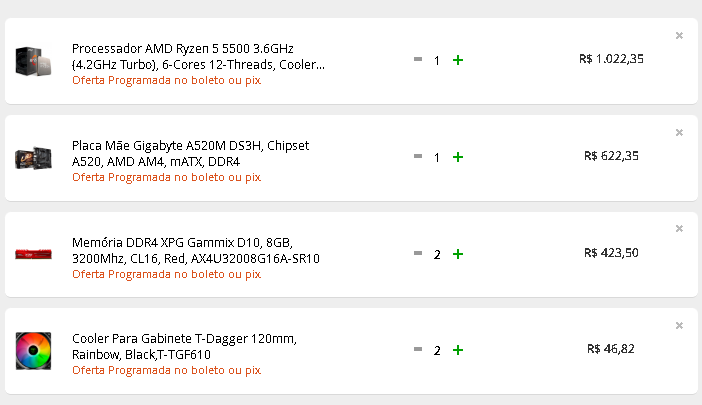Open Placa Mãe Gigabyte A520M DS3H link
The width and height of the screenshot is (702, 405).
click(190, 153)
